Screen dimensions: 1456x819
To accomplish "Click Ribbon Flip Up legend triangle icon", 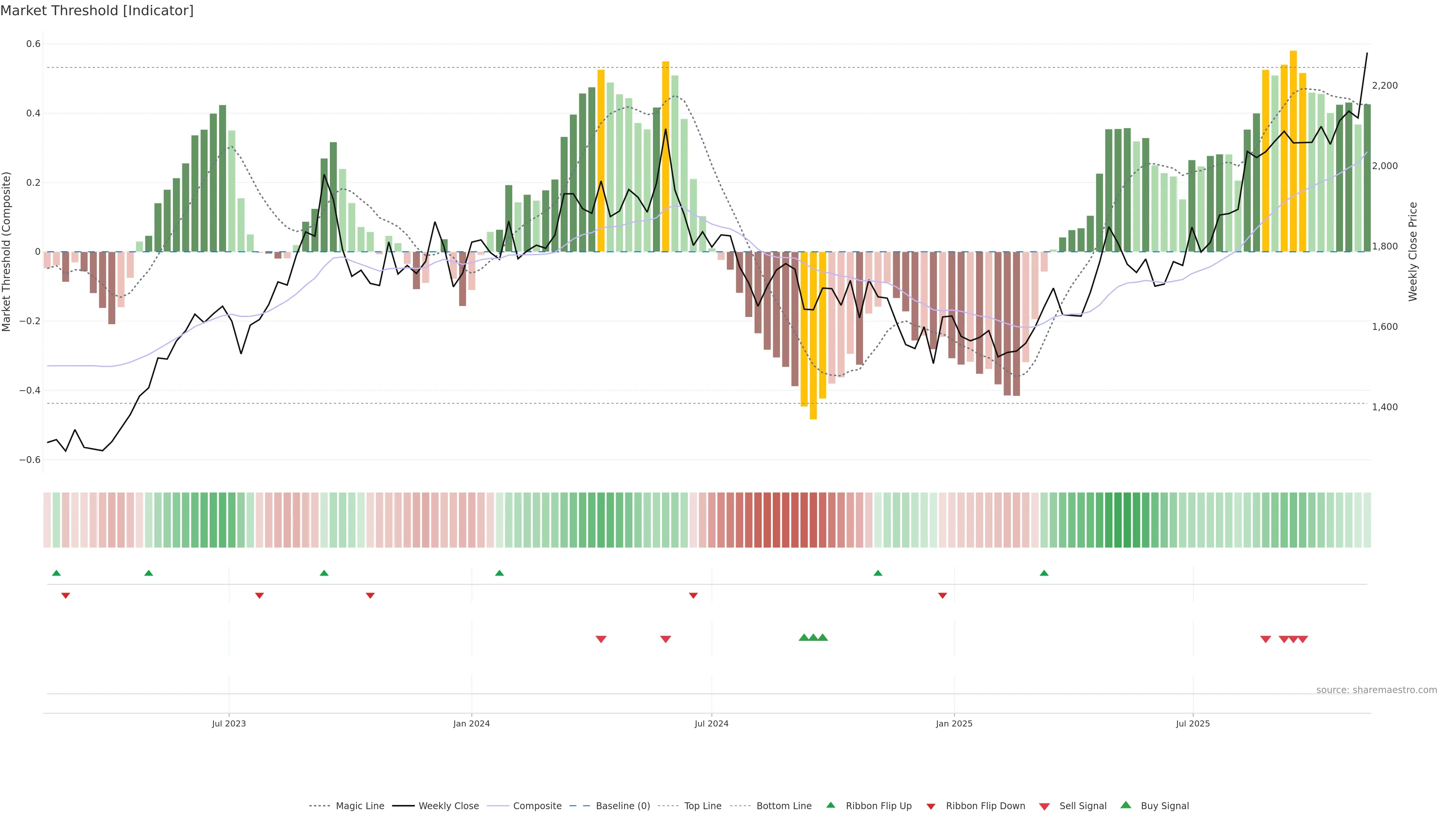I will [830, 805].
